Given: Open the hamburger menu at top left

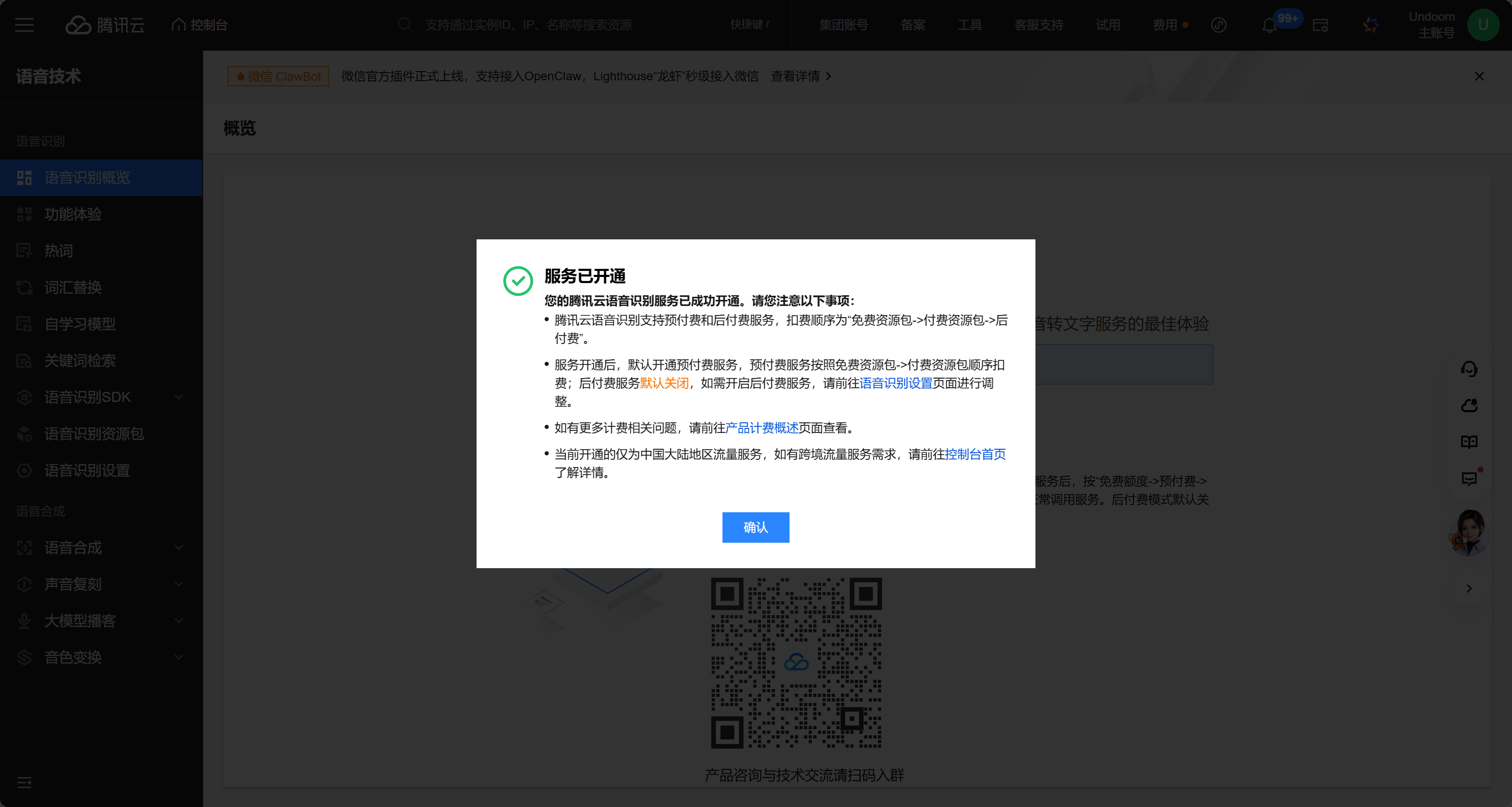Looking at the screenshot, I should tap(24, 25).
